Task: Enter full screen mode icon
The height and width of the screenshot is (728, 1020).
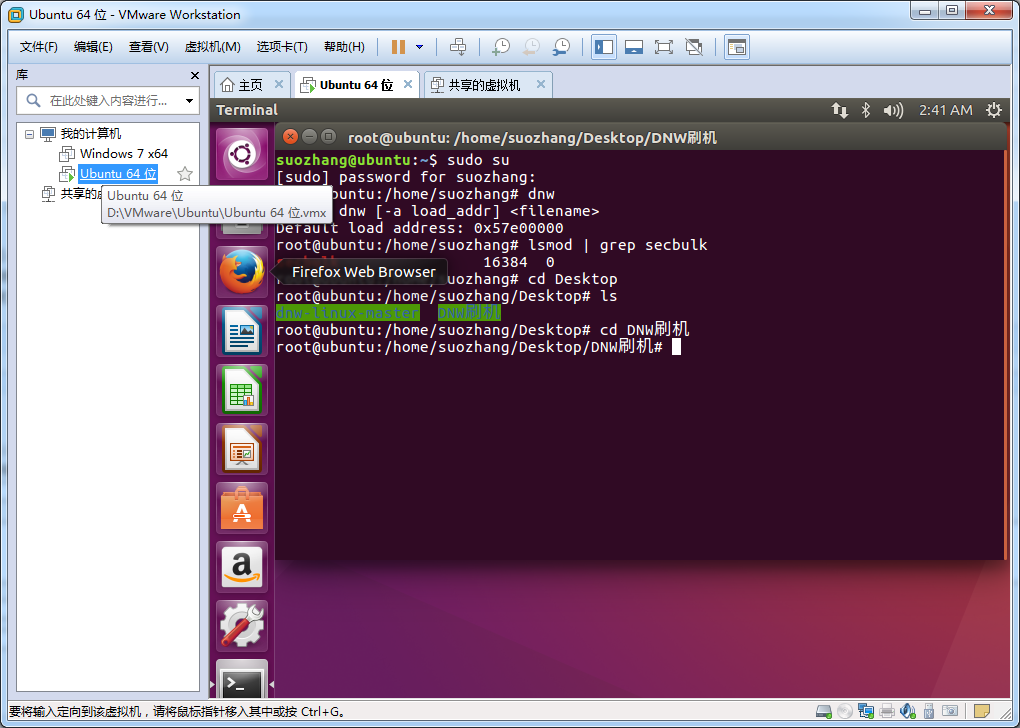Action: coord(664,47)
